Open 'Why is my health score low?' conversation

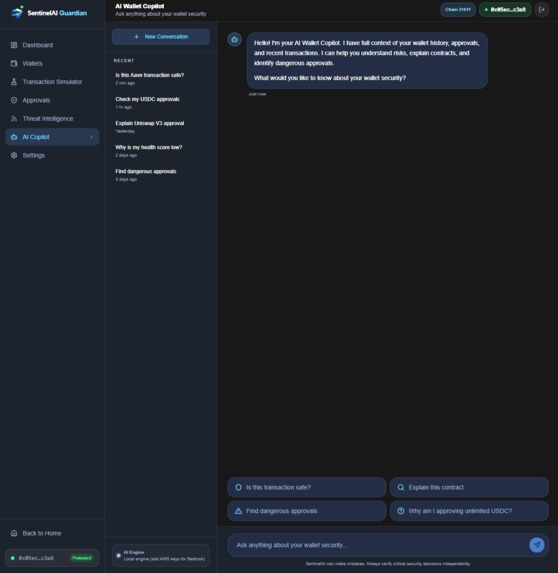click(161, 151)
